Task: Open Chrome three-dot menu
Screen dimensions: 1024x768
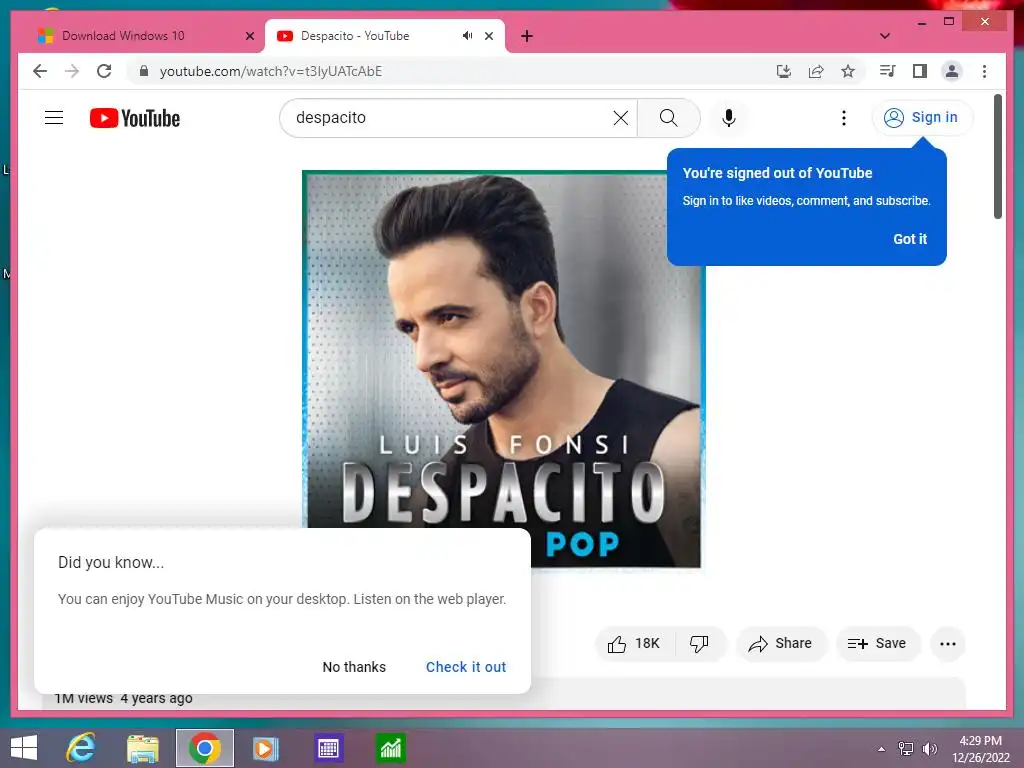Action: coord(984,71)
